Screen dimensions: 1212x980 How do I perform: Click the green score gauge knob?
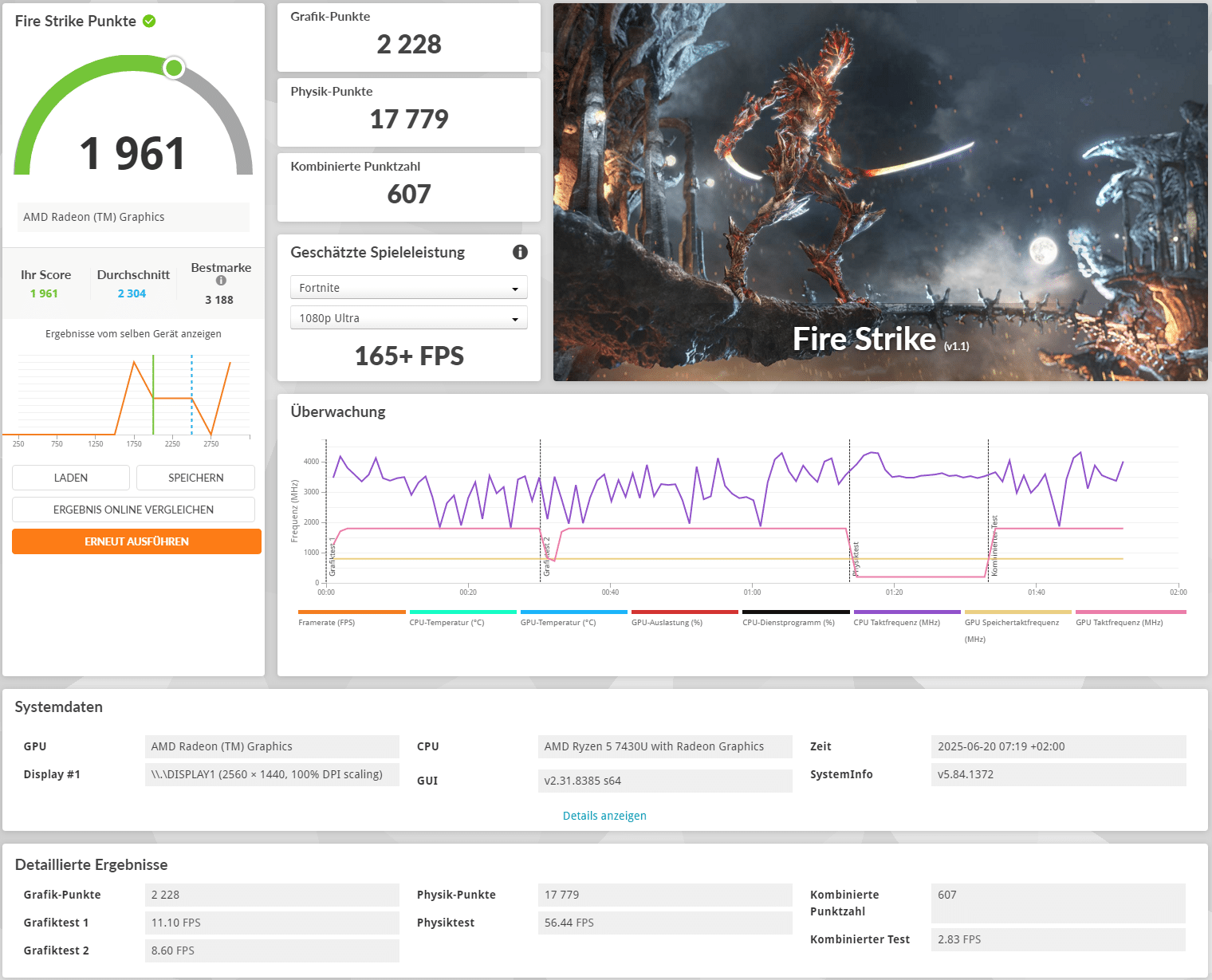coord(174,69)
